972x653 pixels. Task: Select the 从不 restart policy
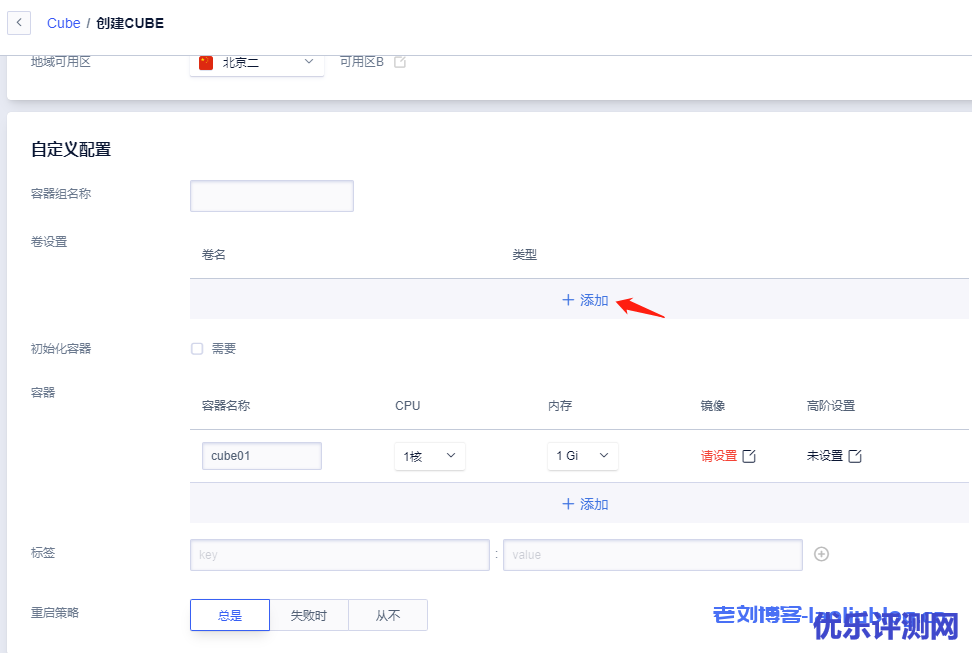[388, 615]
